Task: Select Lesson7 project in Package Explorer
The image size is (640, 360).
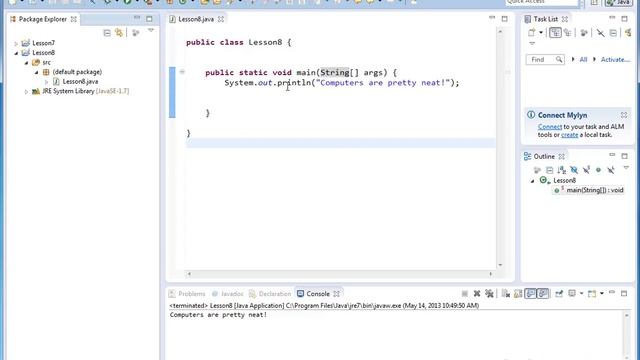Action: click(x=43, y=43)
